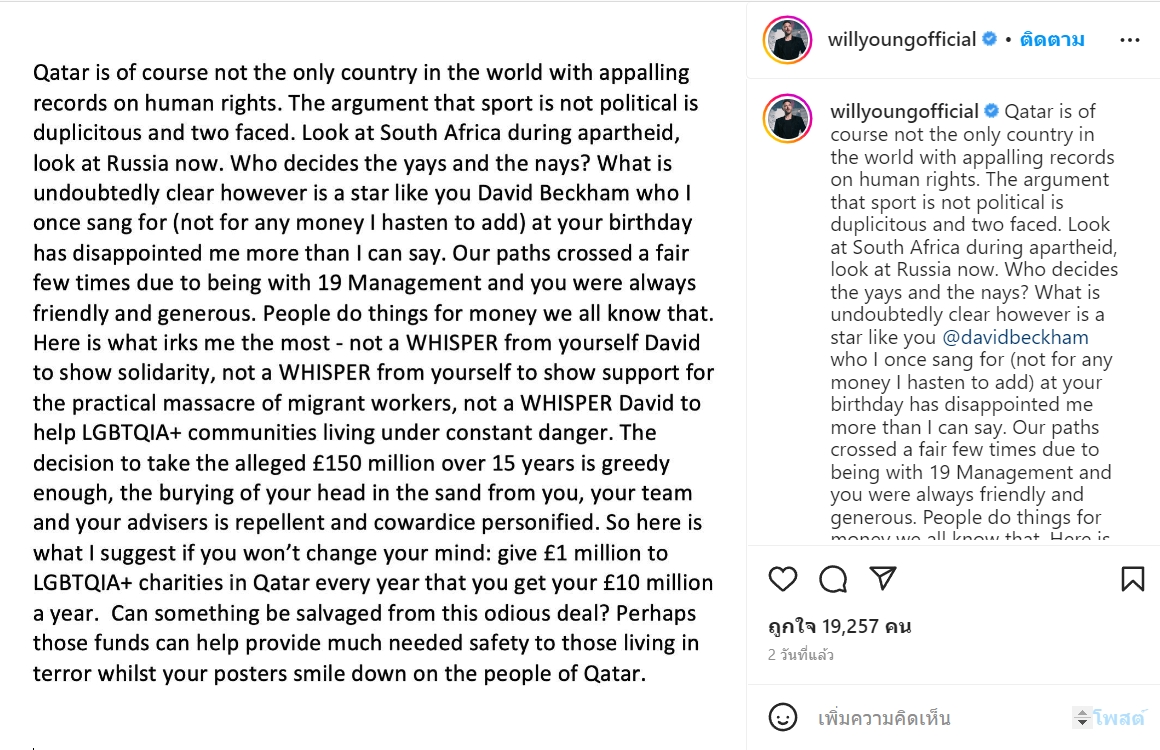Open willyoungofficial profile from the header username
This screenshot has width=1160, height=750.
tap(902, 40)
